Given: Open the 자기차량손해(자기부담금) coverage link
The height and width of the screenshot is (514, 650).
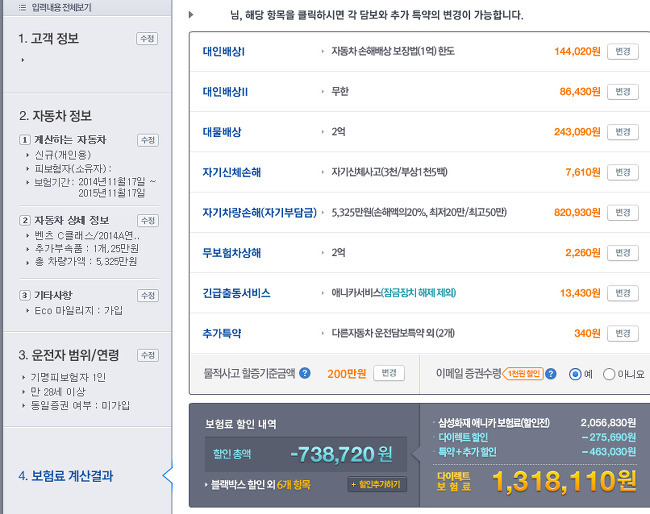Looking at the screenshot, I should tap(260, 213).
